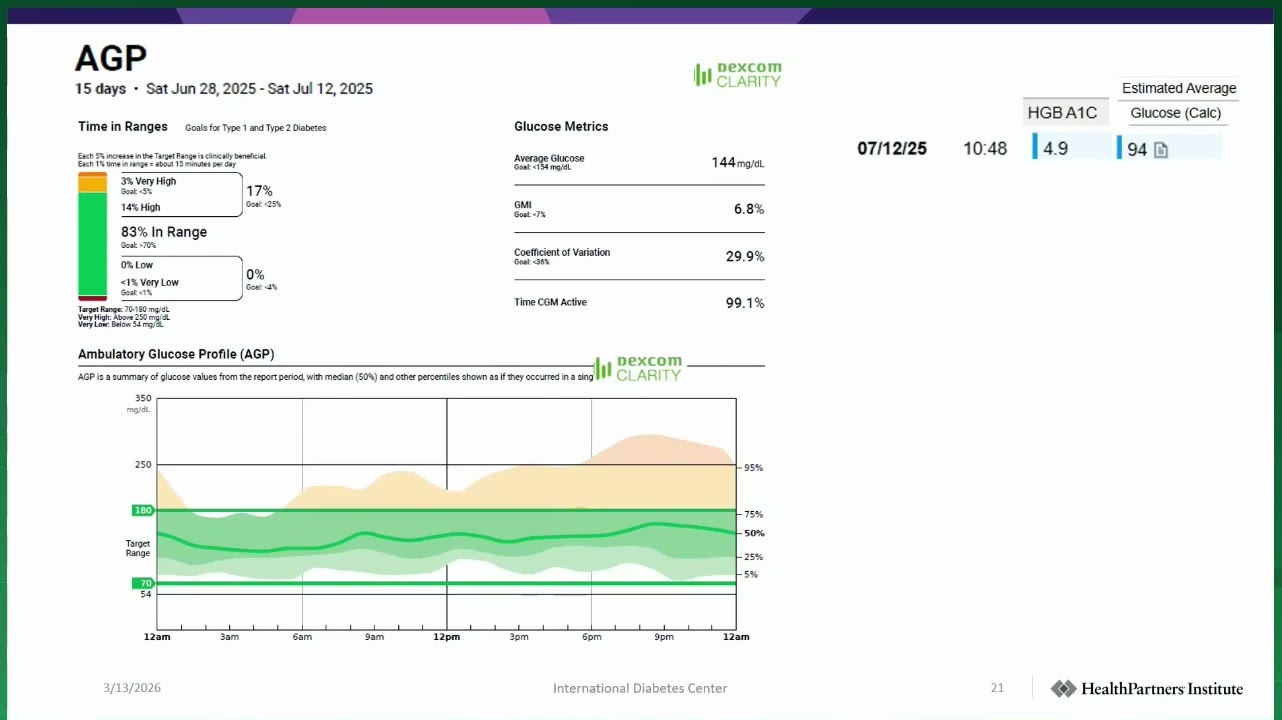
Task: Click the Dexcom Clarity logo above the glucose chart
Action: point(637,369)
